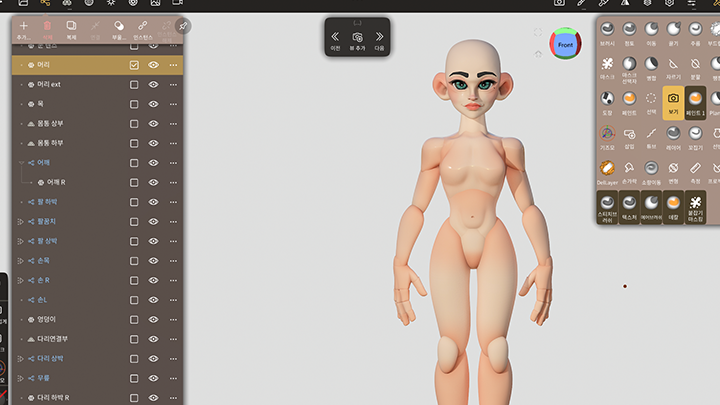
Task: Check the 목 row checkbox
Action: pyautogui.click(x=134, y=104)
